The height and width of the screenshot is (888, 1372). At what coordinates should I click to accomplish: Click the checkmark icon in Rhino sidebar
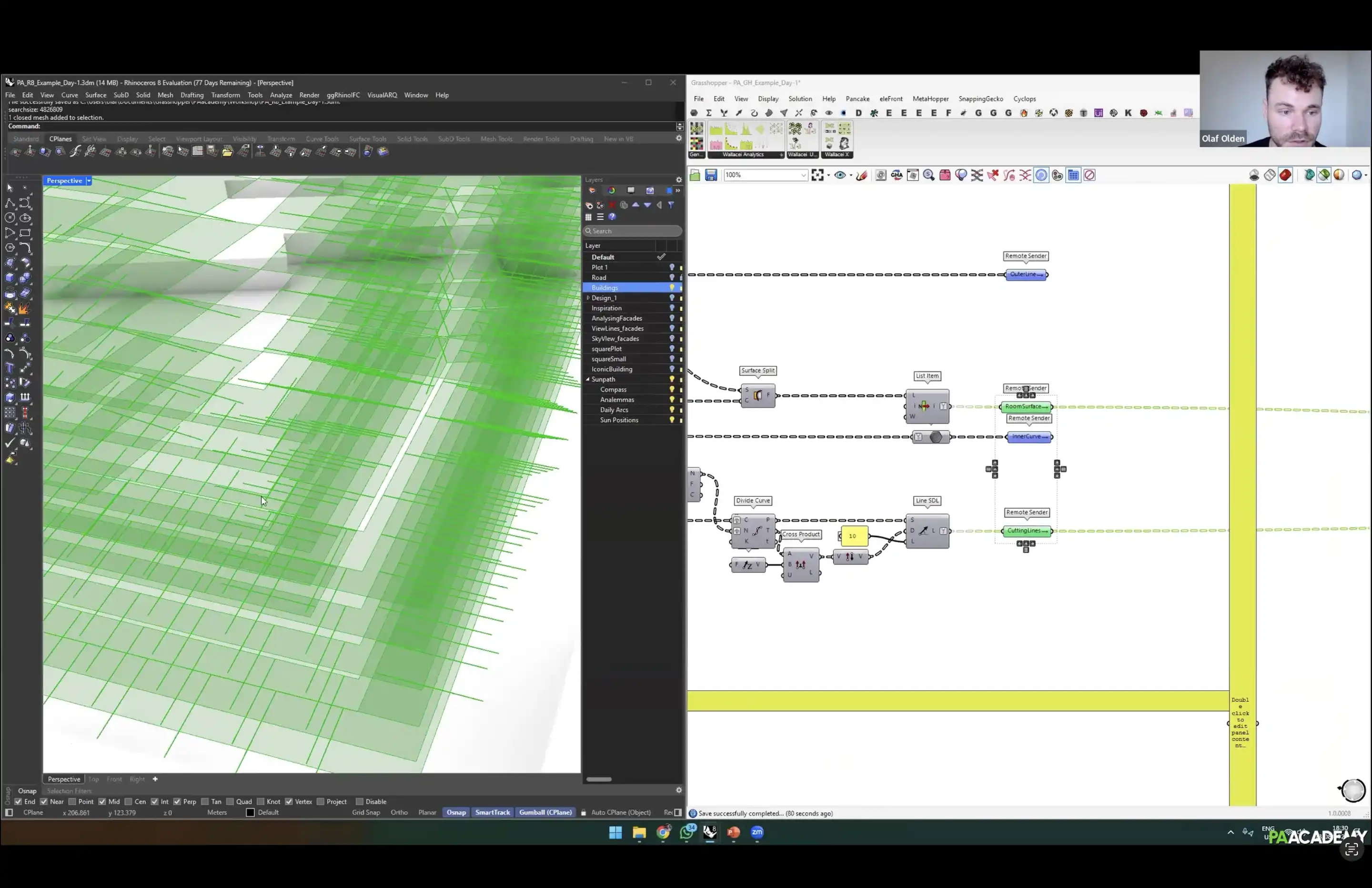coord(10,444)
